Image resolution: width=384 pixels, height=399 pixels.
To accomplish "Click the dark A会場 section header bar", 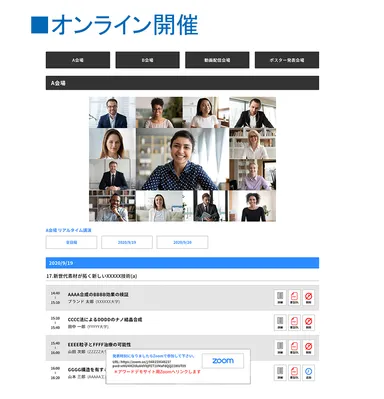I will 182,83.
